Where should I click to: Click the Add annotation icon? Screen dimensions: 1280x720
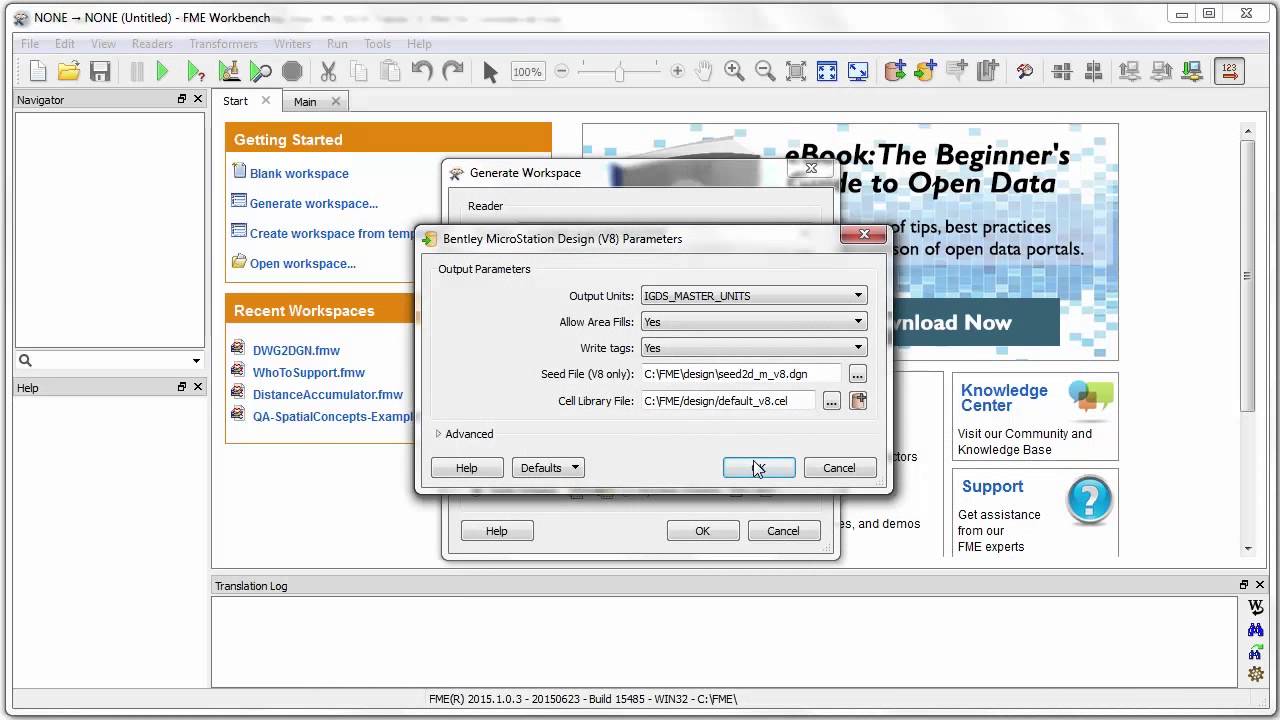point(957,71)
